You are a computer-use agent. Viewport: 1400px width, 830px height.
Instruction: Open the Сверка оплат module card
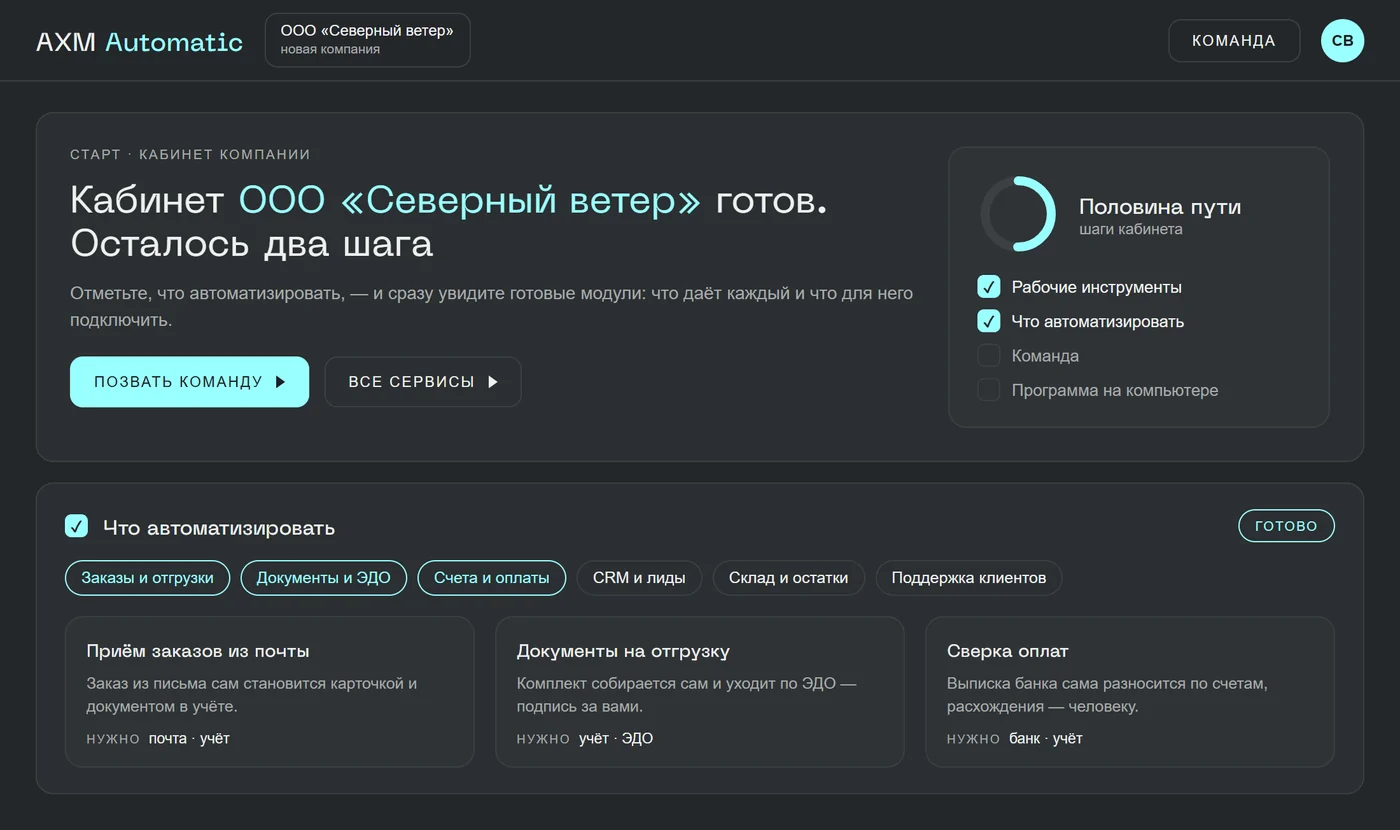point(1130,692)
